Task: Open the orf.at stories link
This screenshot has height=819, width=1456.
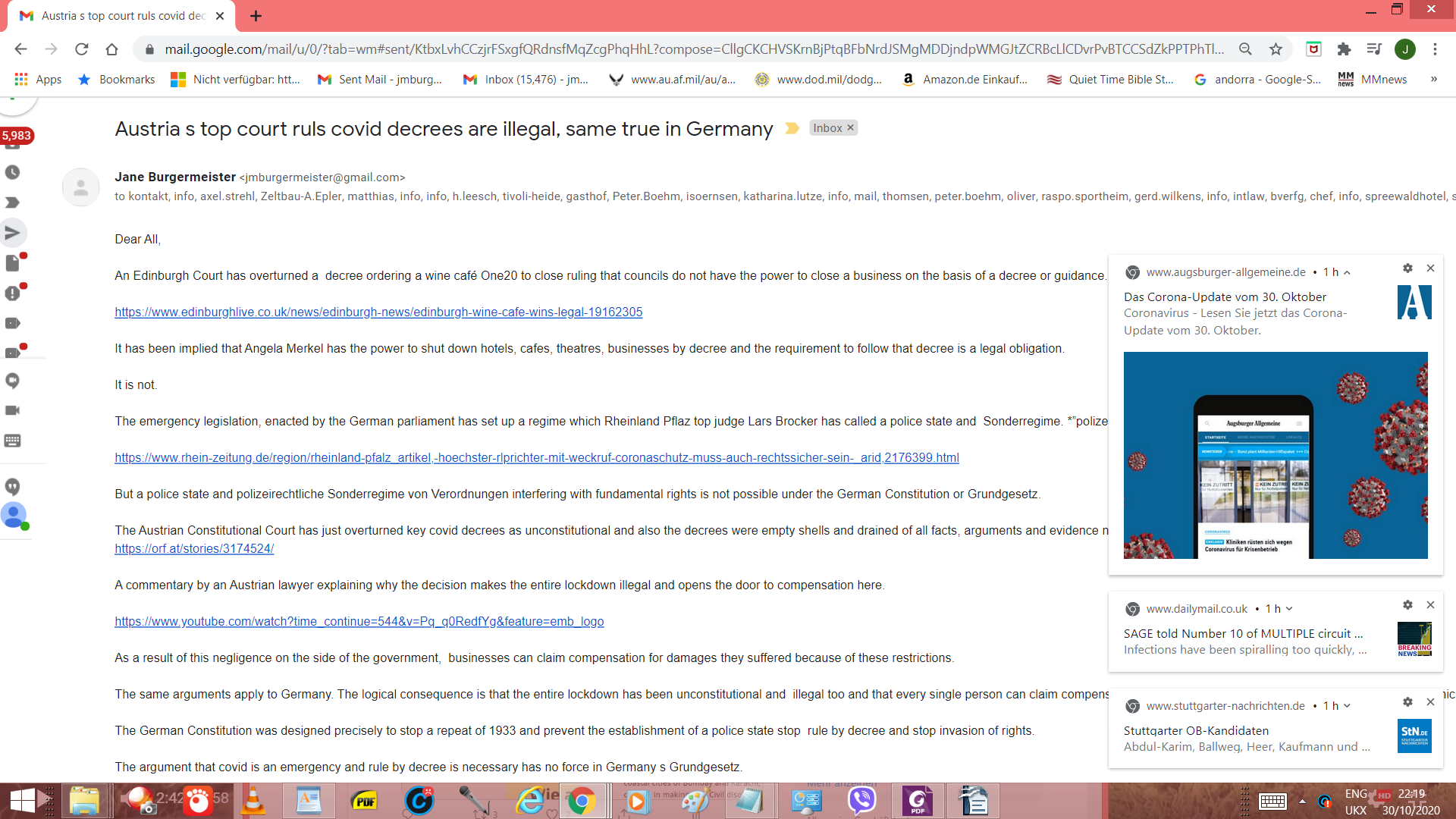Action: coord(194,549)
